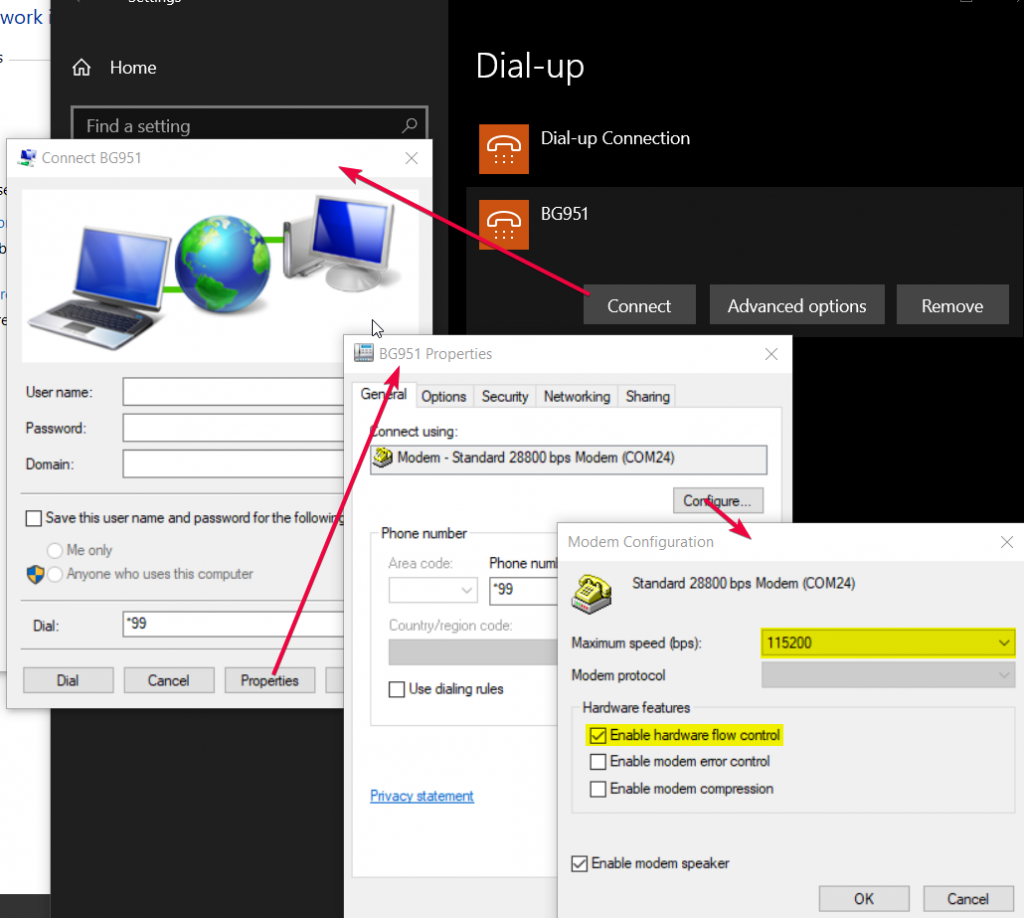Viewport: 1024px width, 918px height.
Task: Click Cancel in Modem Configuration
Action: [x=968, y=899]
